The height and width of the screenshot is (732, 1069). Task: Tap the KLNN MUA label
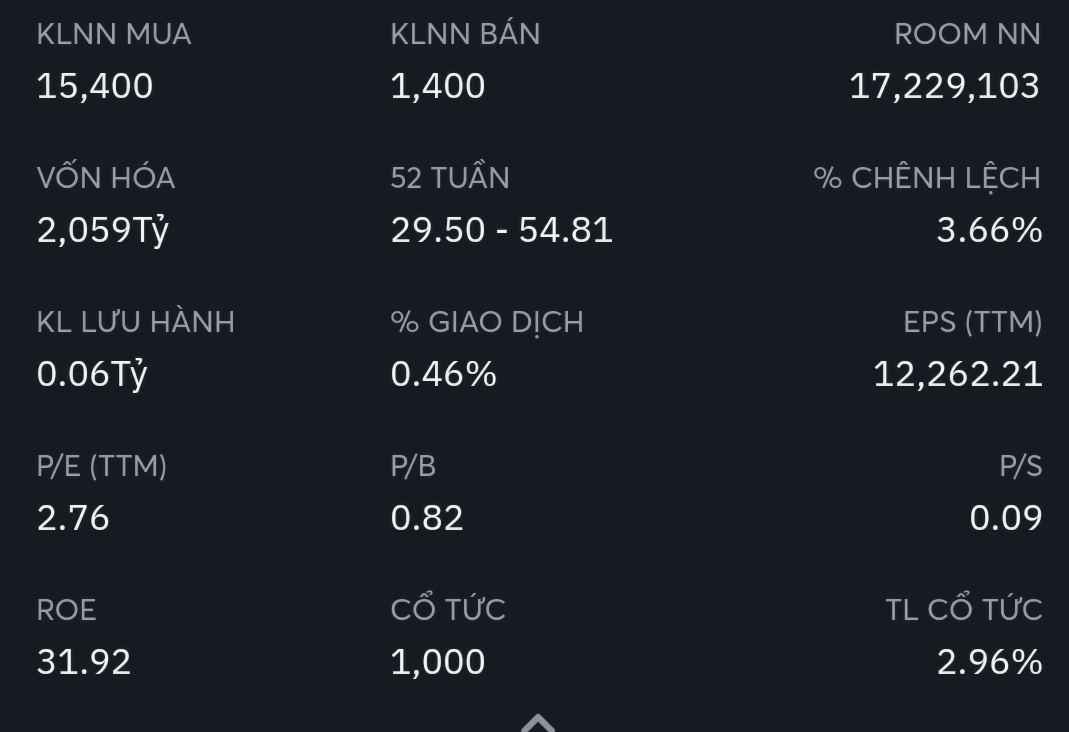pyautogui.click(x=114, y=34)
